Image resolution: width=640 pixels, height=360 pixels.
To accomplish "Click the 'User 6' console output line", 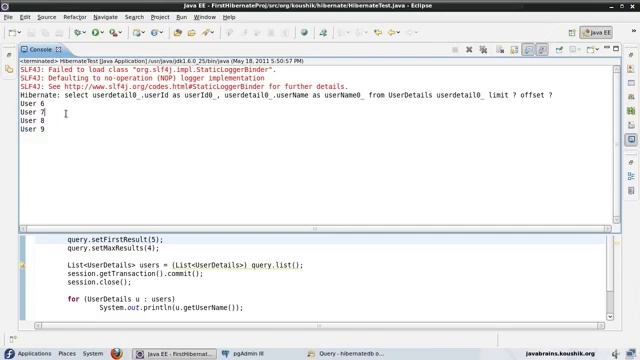I will tap(32, 104).
